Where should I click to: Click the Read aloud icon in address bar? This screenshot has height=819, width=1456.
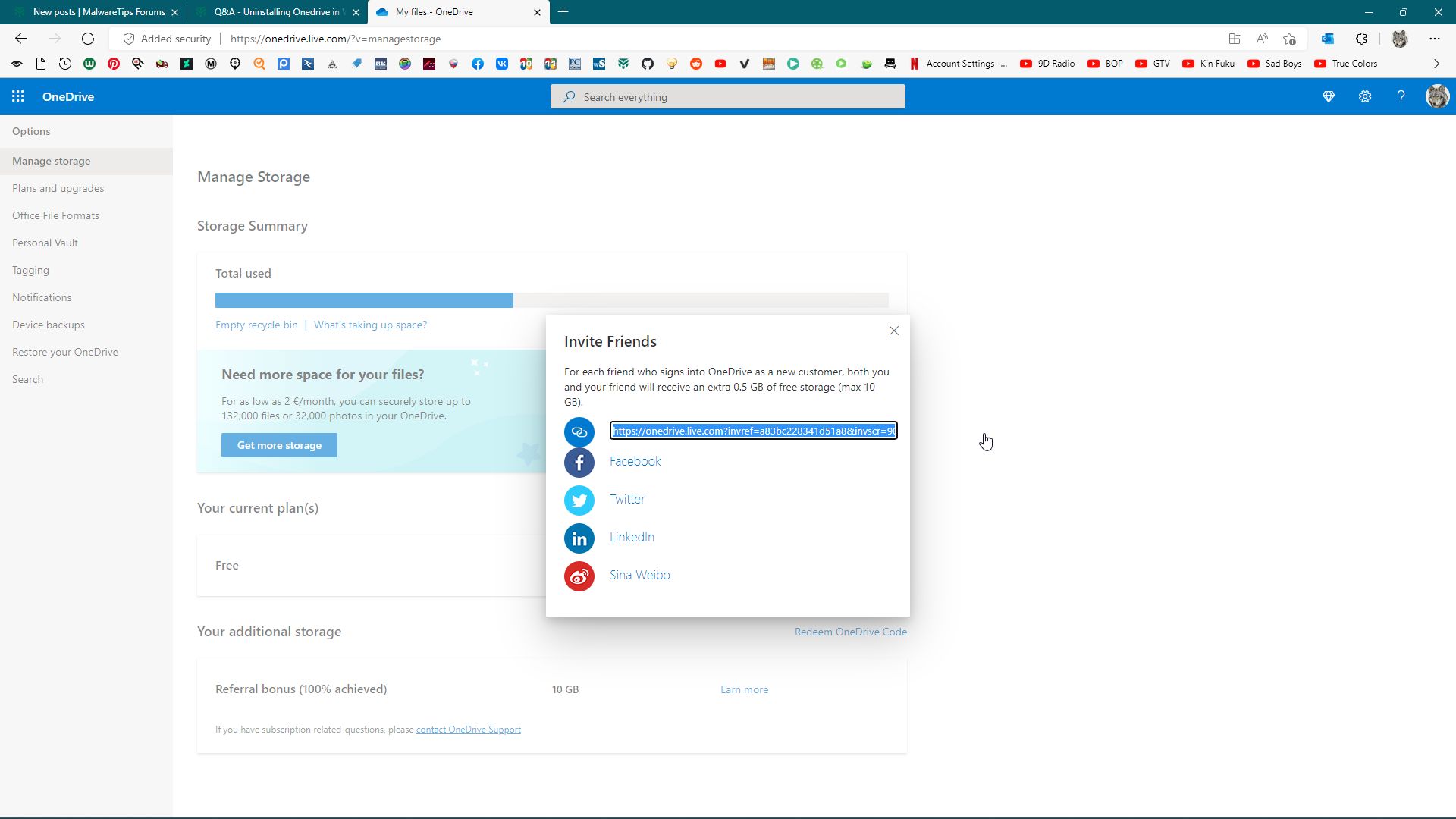coord(1262,39)
